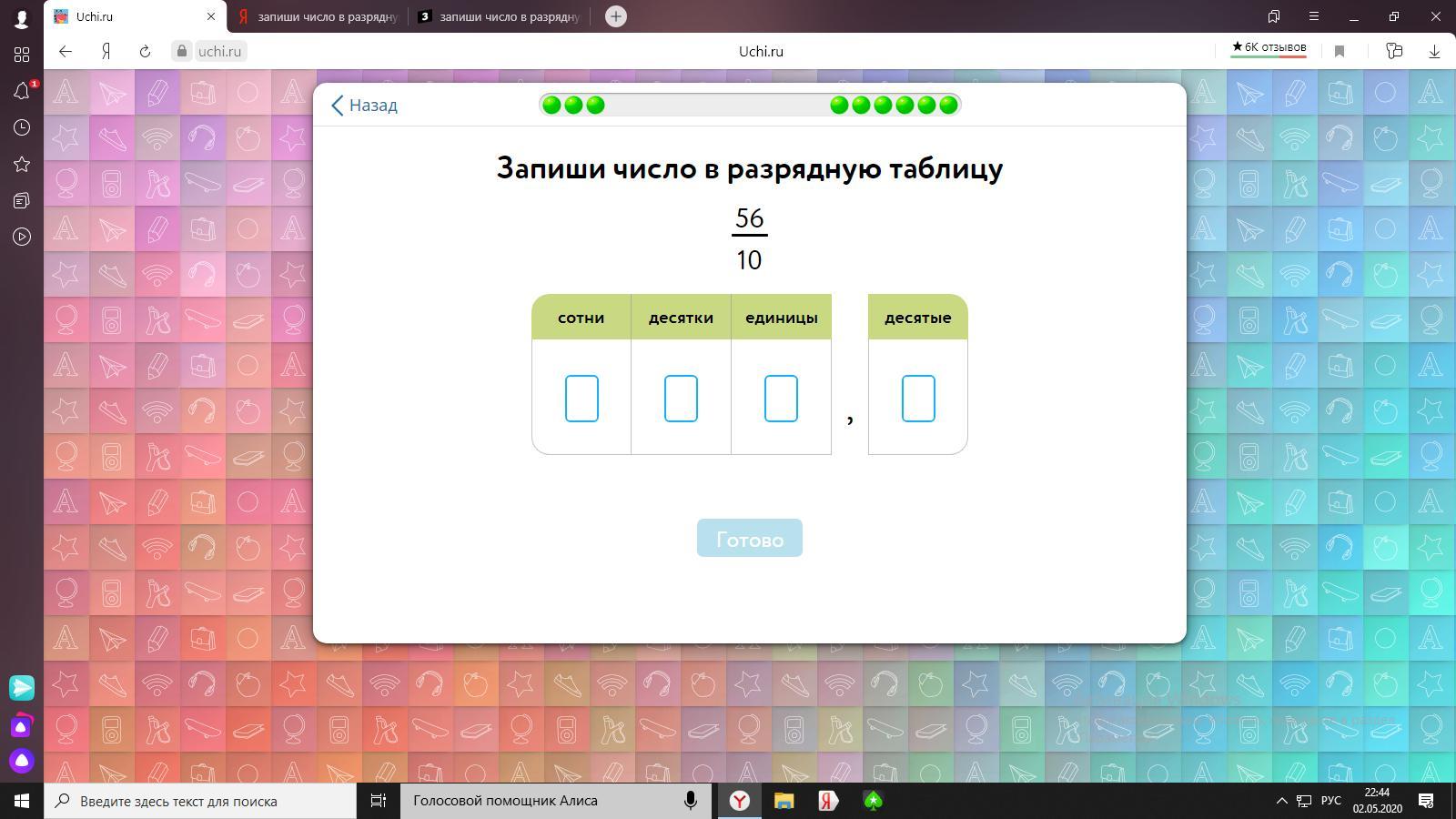The image size is (1456, 819).
Task: Switch the 'РУС' input language
Action: click(1331, 801)
